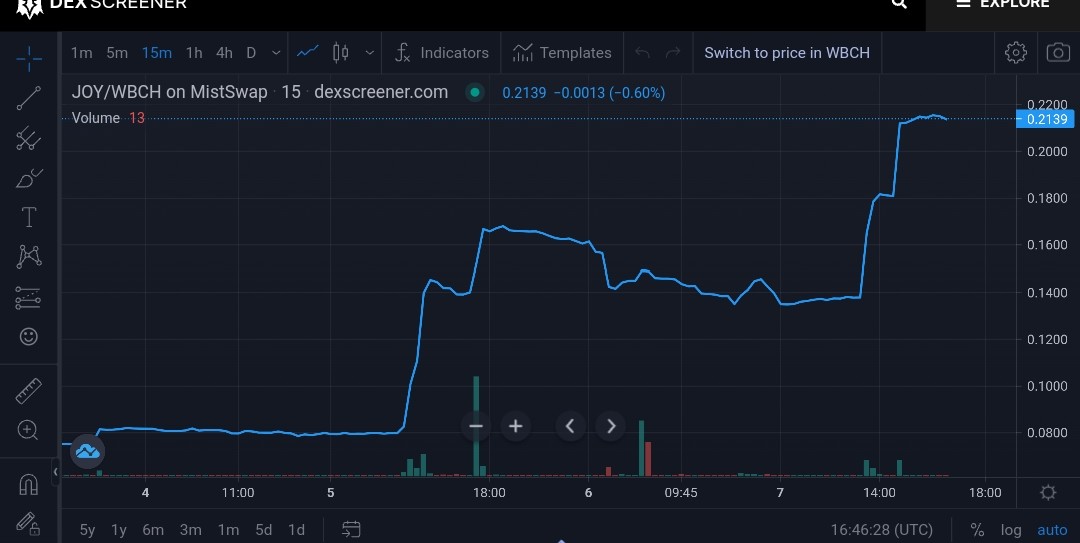Expand the time interval dropdown arrow

(x=276, y=52)
